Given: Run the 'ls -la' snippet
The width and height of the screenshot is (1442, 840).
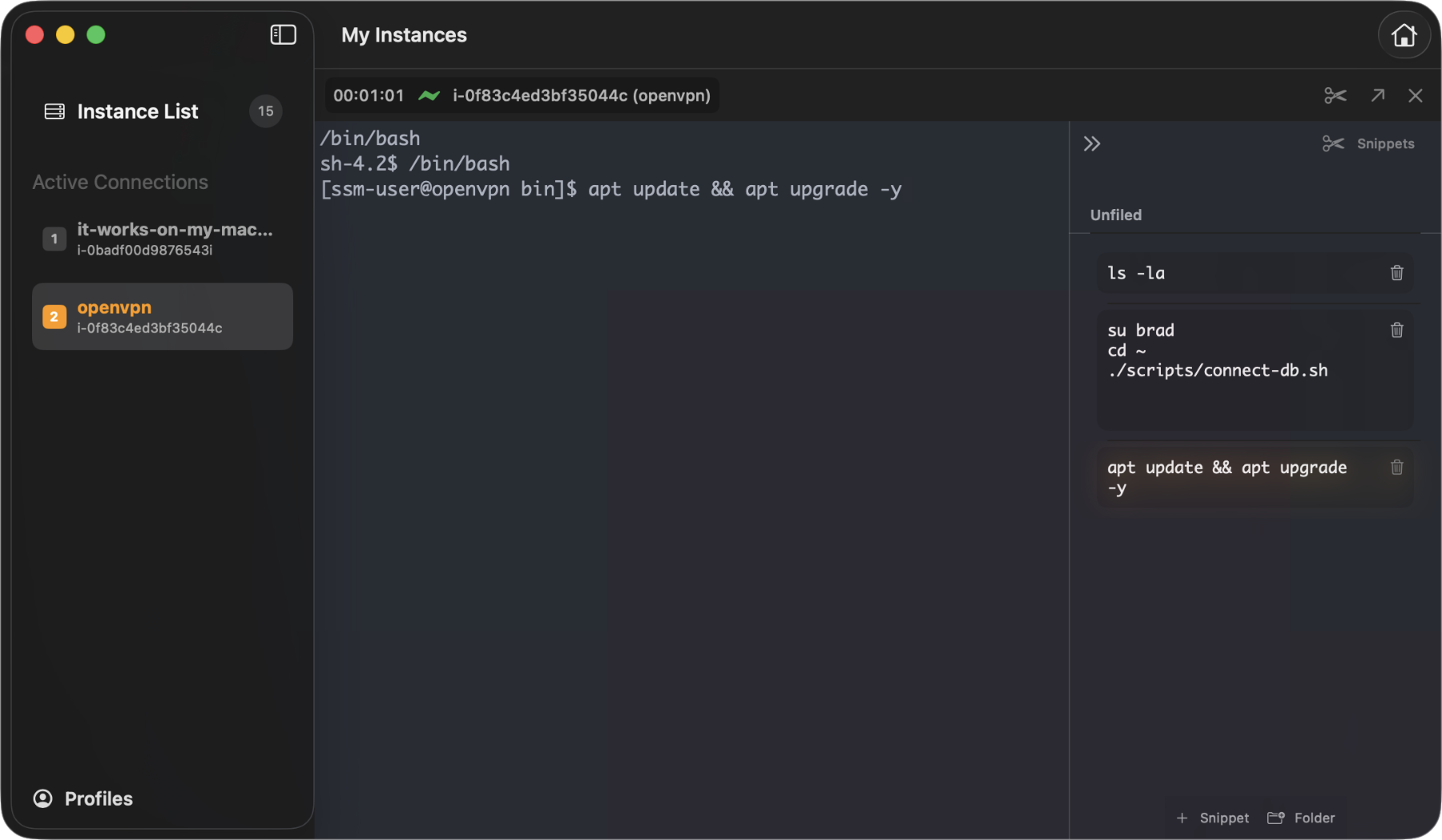Looking at the screenshot, I should pyautogui.click(x=1255, y=273).
